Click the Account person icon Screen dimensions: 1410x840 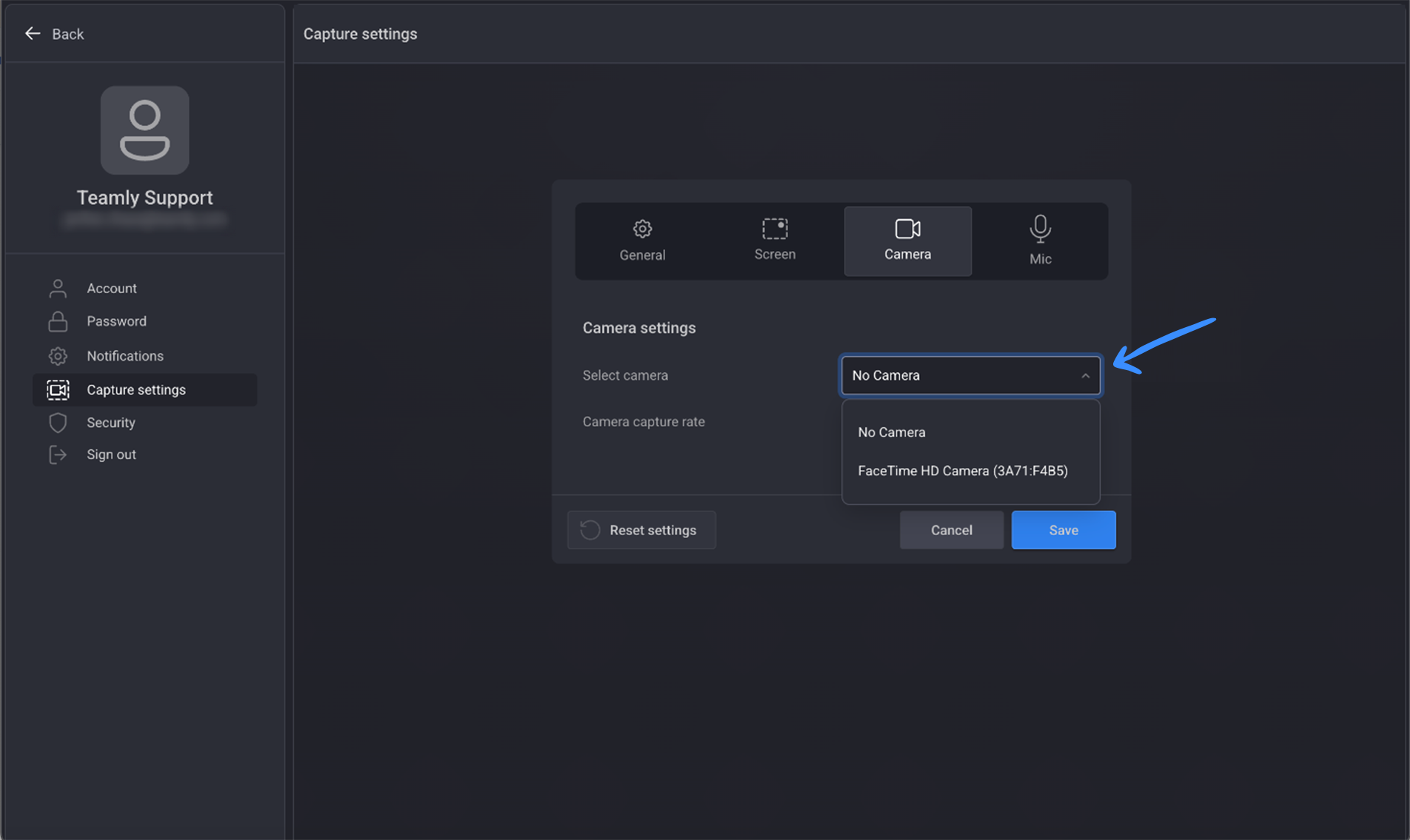point(58,288)
